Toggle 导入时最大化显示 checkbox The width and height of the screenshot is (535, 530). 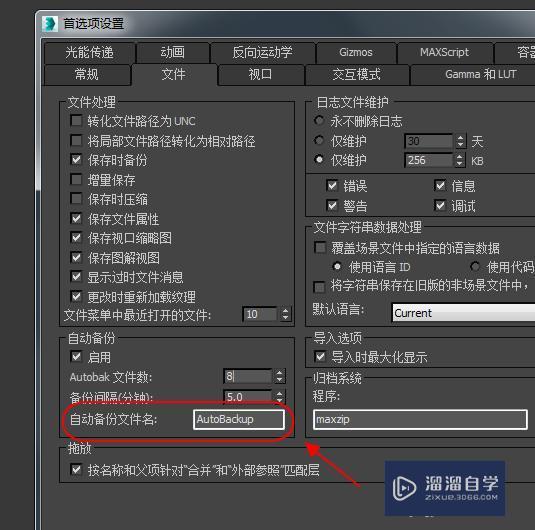tap(320, 357)
